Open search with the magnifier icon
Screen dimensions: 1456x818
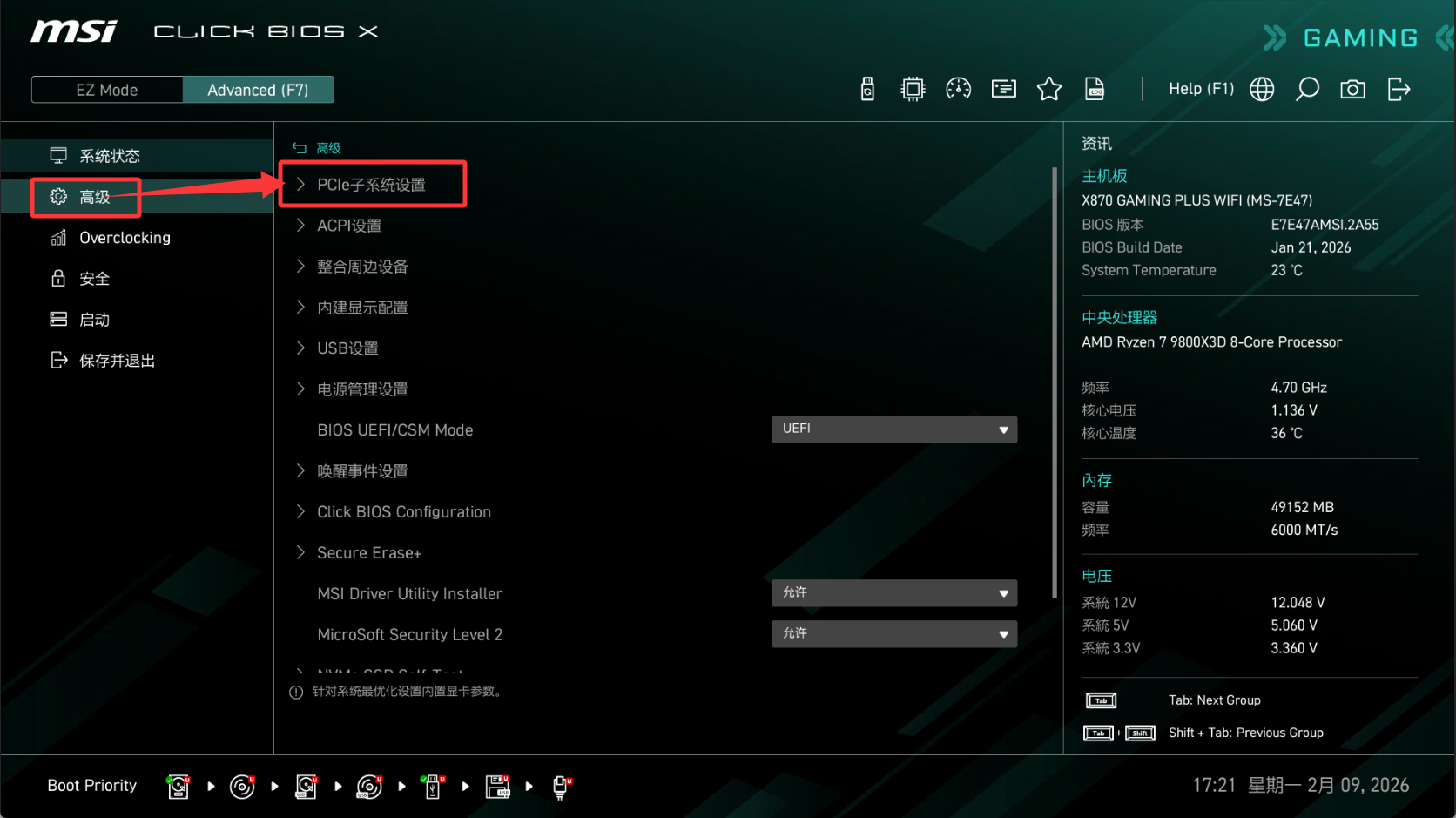coord(1307,89)
